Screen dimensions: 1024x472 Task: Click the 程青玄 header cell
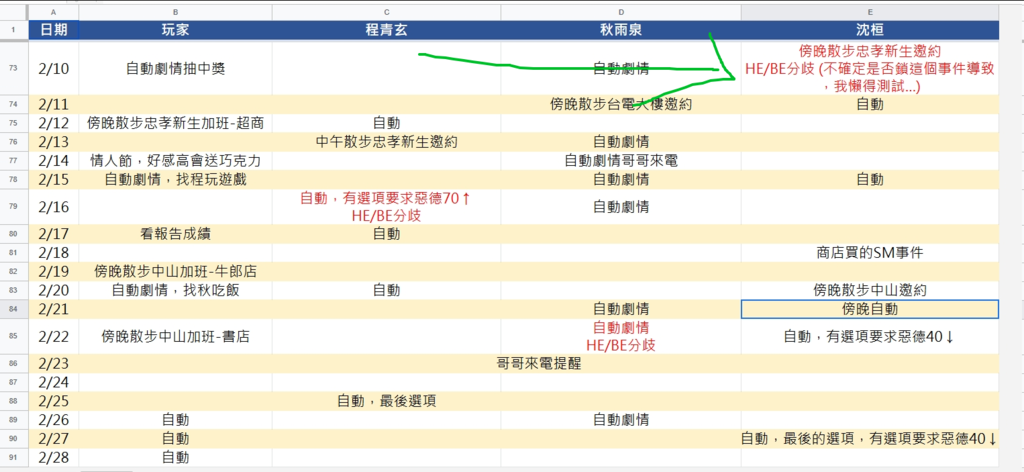point(387,29)
